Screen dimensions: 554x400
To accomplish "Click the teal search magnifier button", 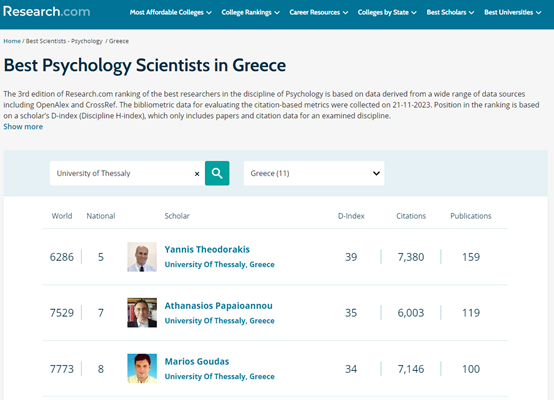I will tap(217, 173).
